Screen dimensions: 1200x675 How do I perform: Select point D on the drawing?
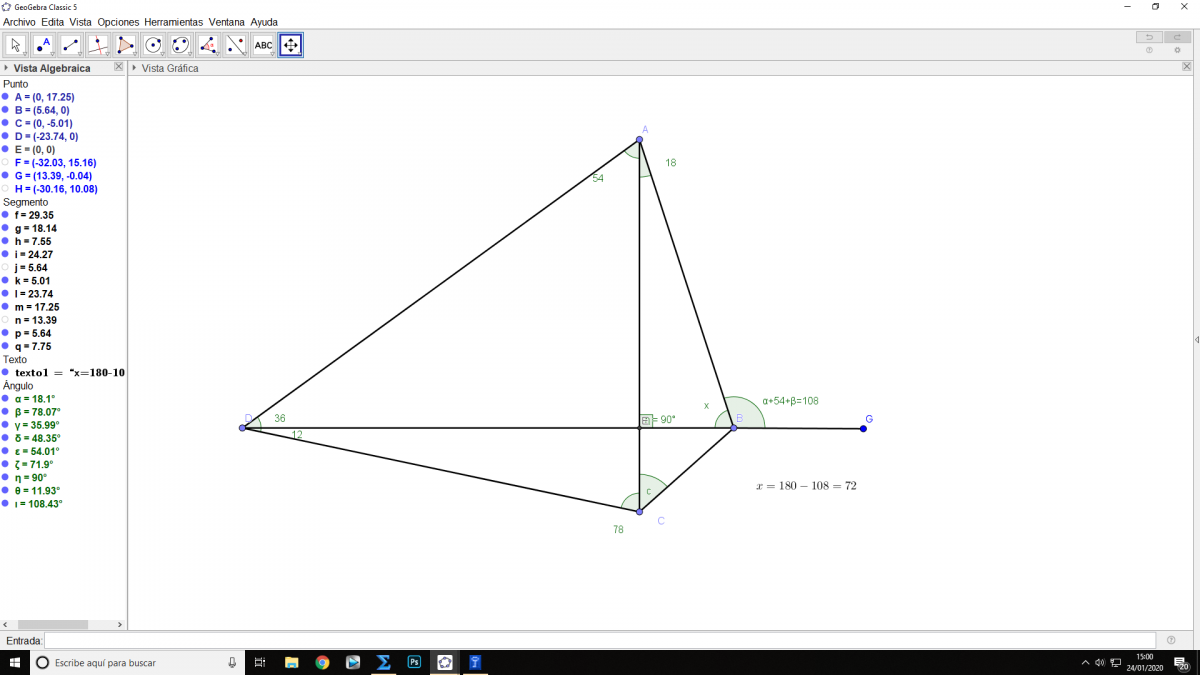pos(242,428)
